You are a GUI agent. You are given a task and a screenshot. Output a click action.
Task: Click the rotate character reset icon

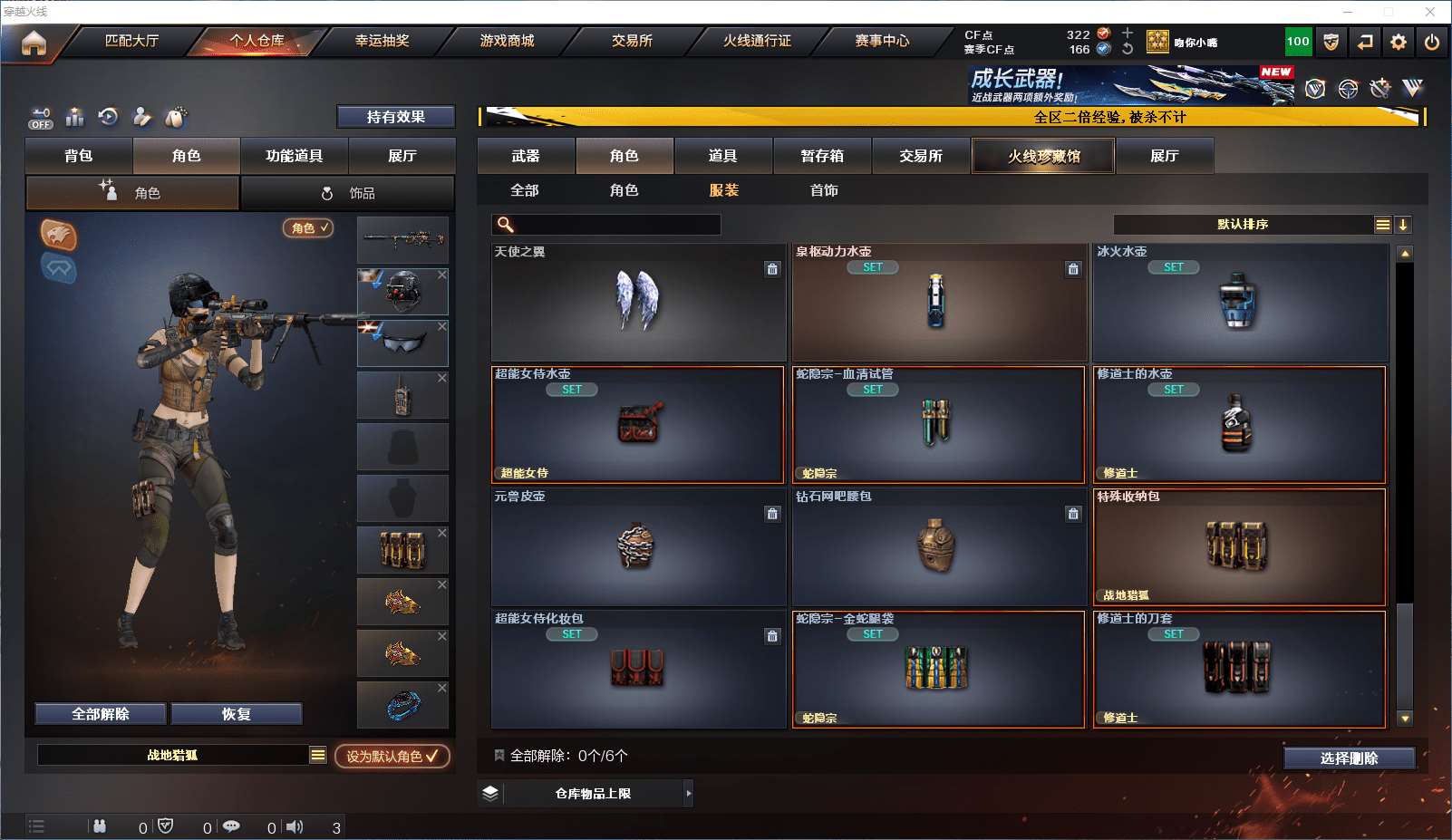(108, 116)
